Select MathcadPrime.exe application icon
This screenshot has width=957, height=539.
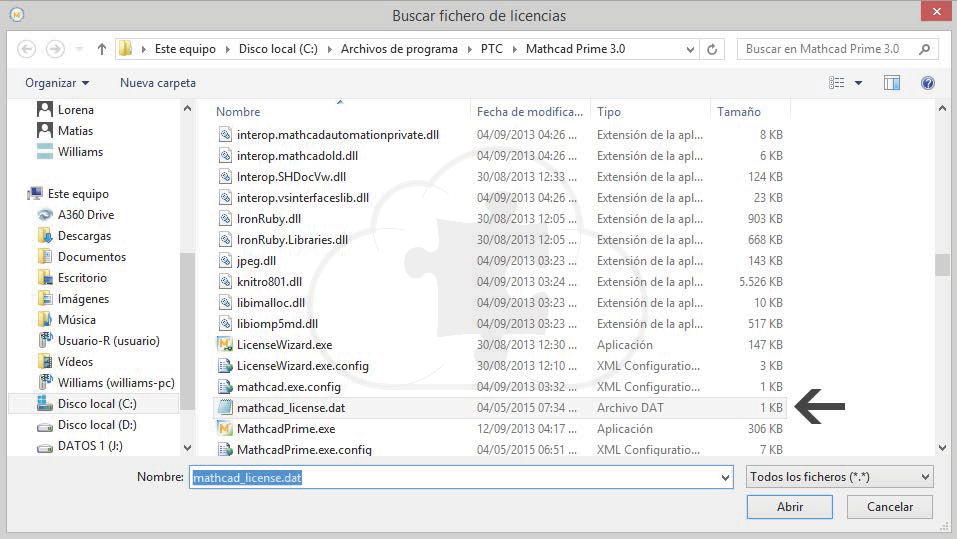(x=225, y=429)
